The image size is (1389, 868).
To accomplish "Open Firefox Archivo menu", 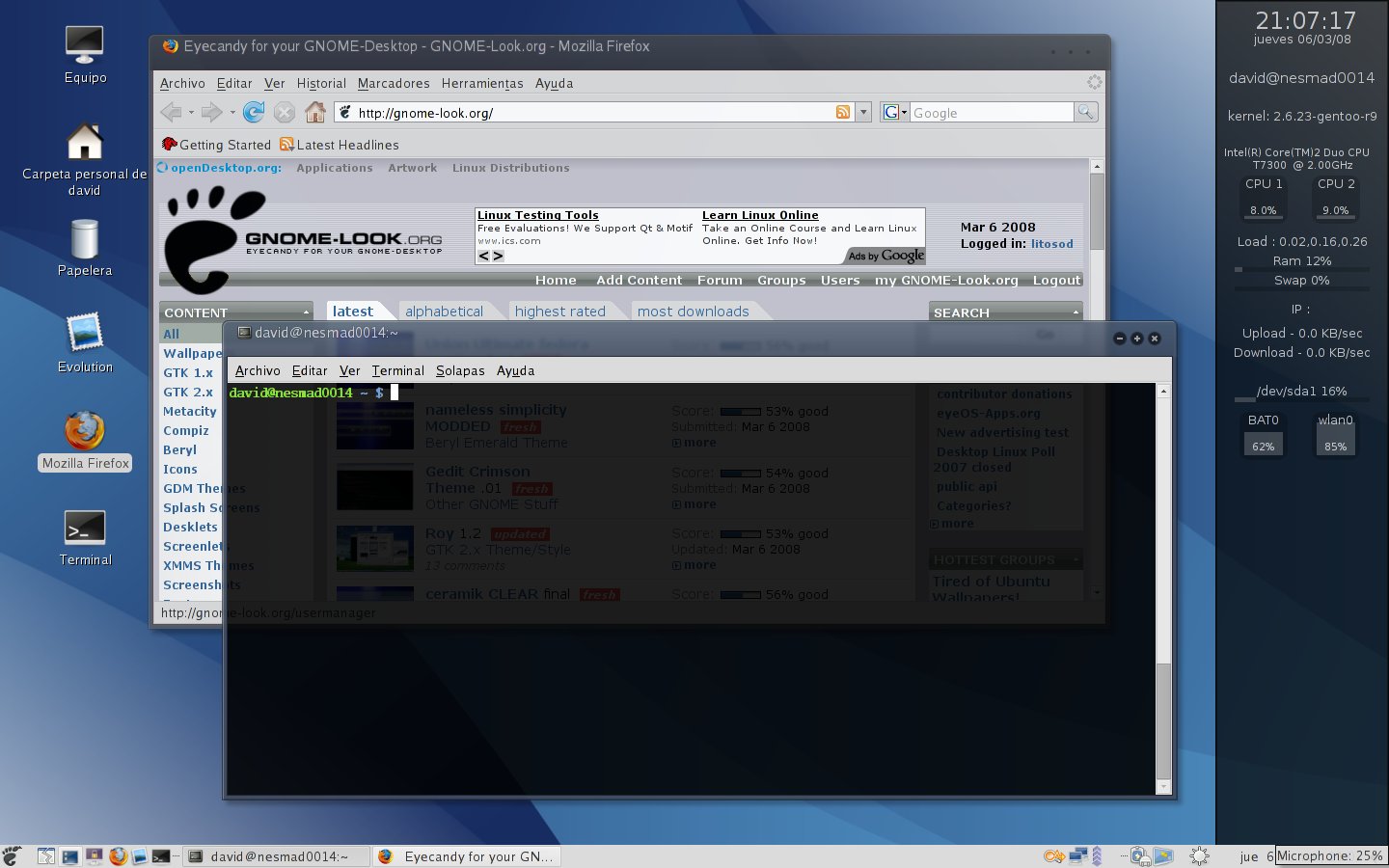I will pos(182,83).
